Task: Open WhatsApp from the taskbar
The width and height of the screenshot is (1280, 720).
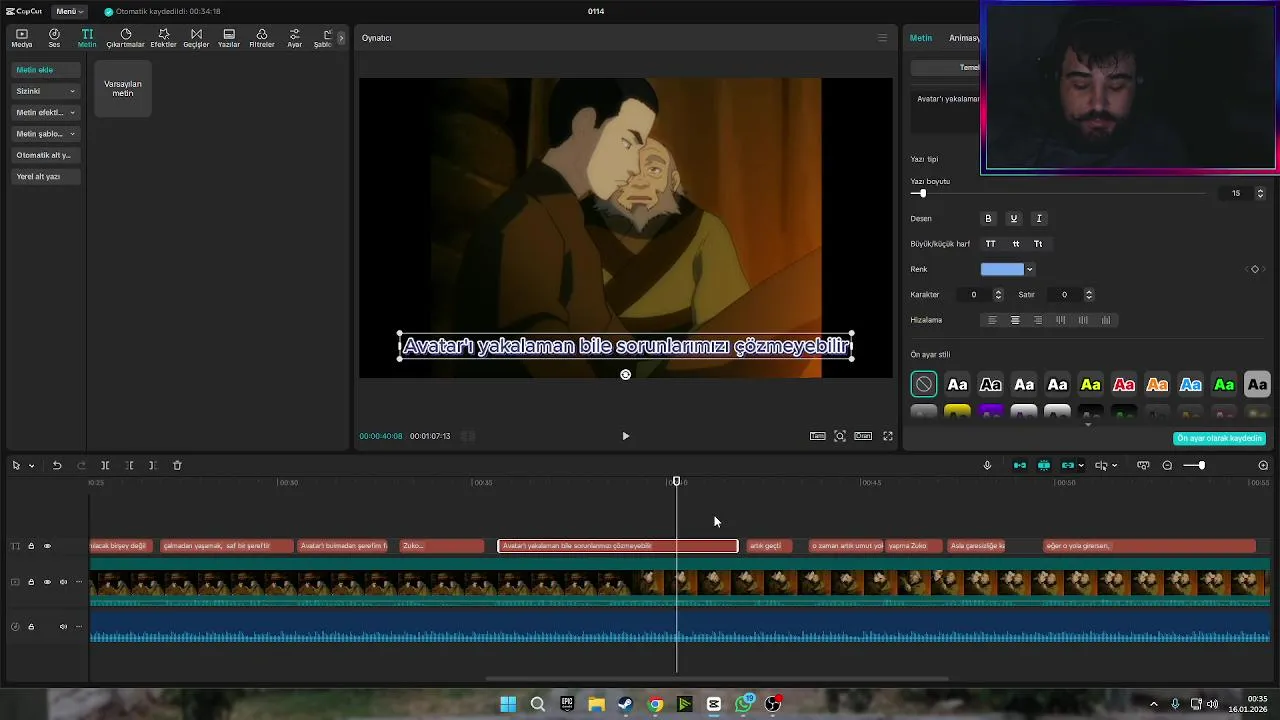Action: point(744,704)
